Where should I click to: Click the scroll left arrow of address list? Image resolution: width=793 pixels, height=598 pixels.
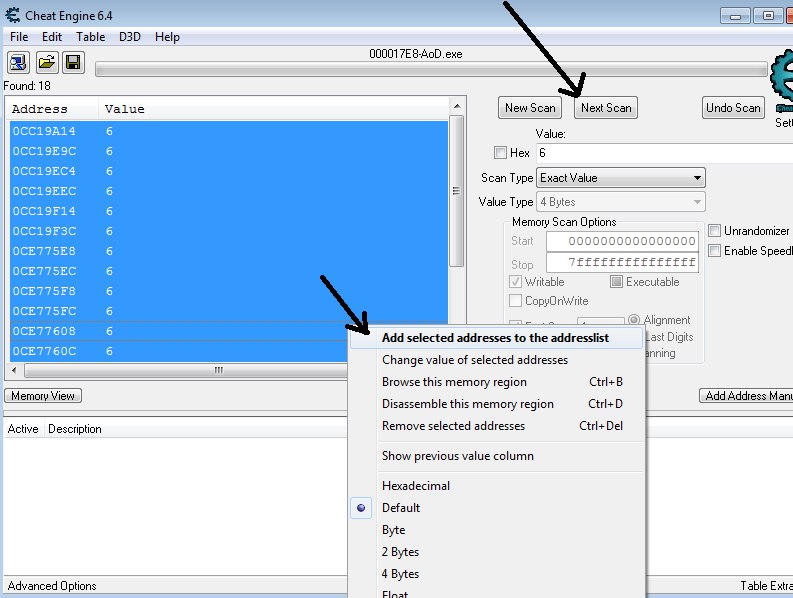(x=14, y=370)
